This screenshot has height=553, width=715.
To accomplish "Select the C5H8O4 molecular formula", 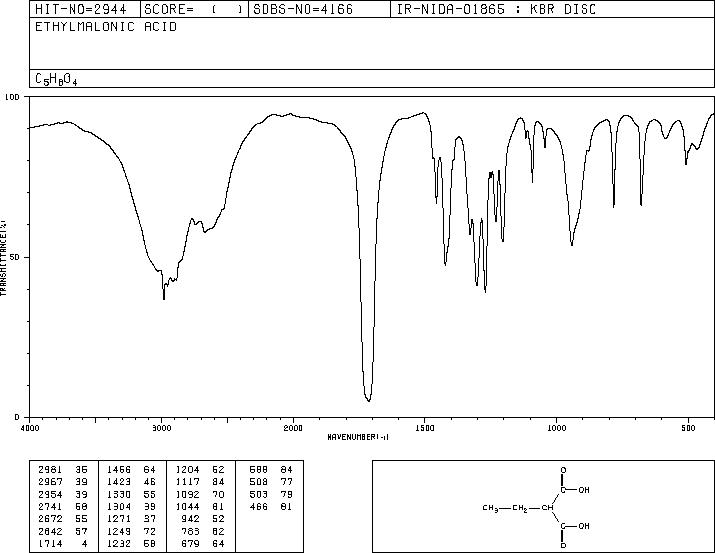I will pyautogui.click(x=56, y=79).
